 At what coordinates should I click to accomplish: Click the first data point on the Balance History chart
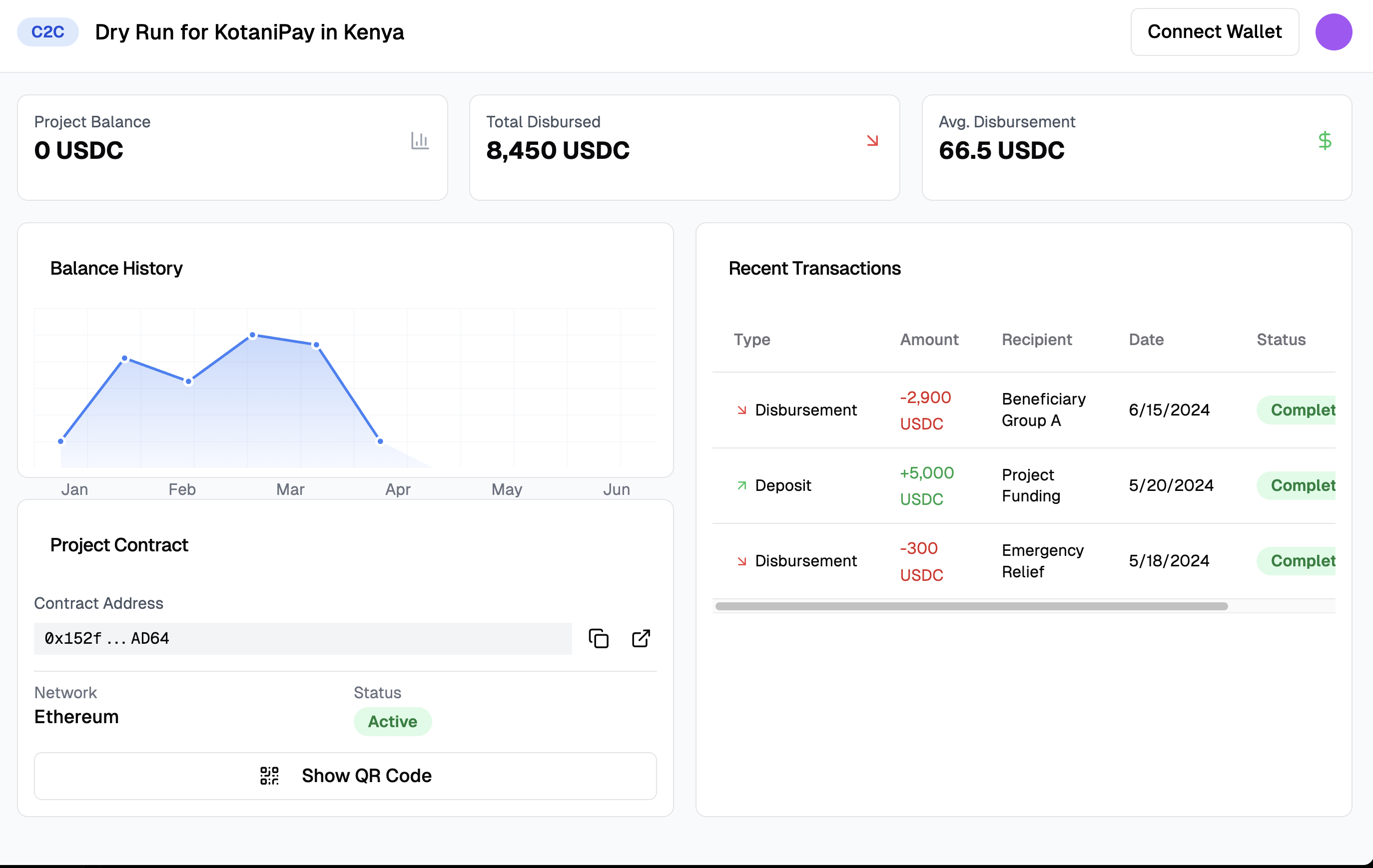click(61, 441)
